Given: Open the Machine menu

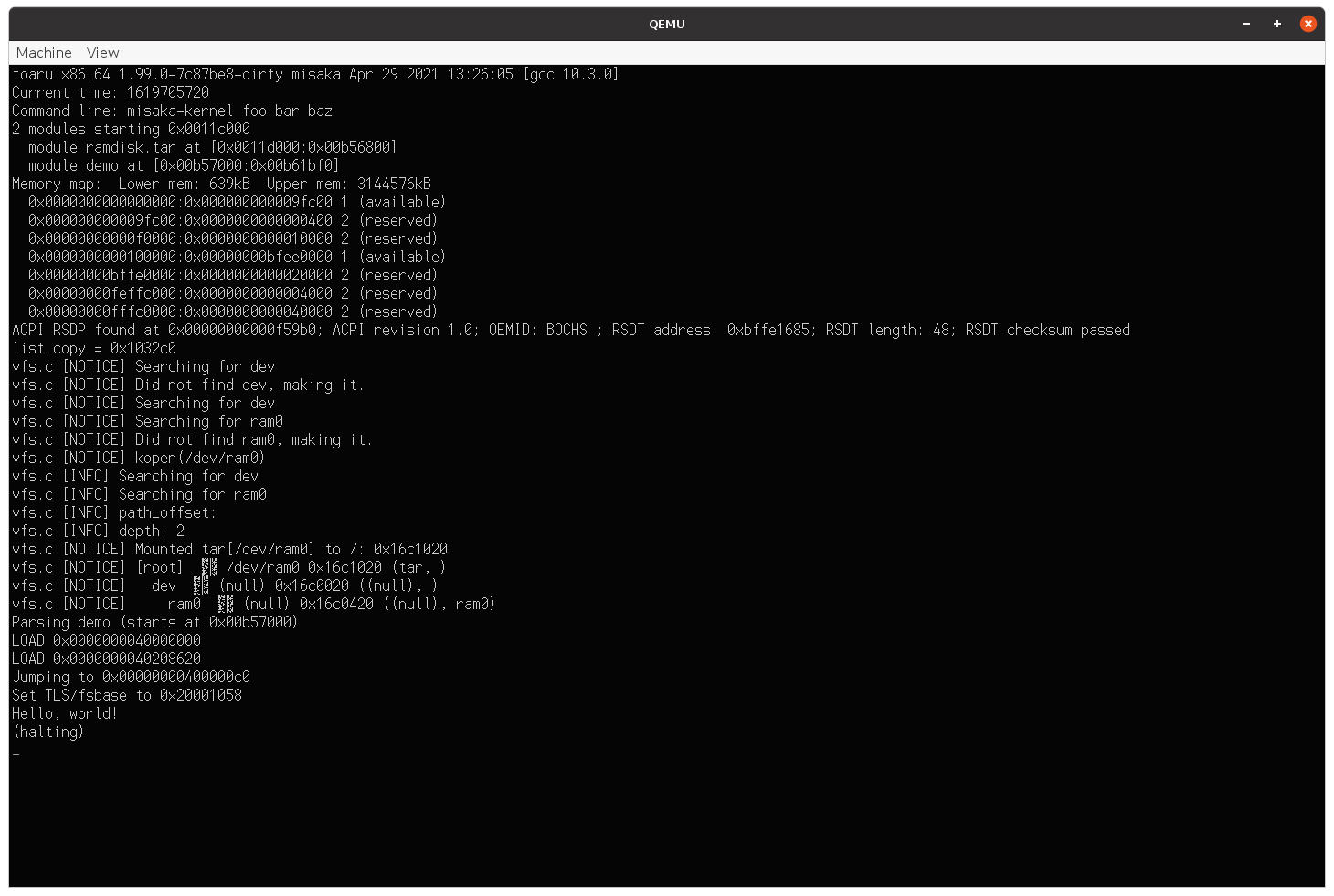Looking at the screenshot, I should click(44, 53).
